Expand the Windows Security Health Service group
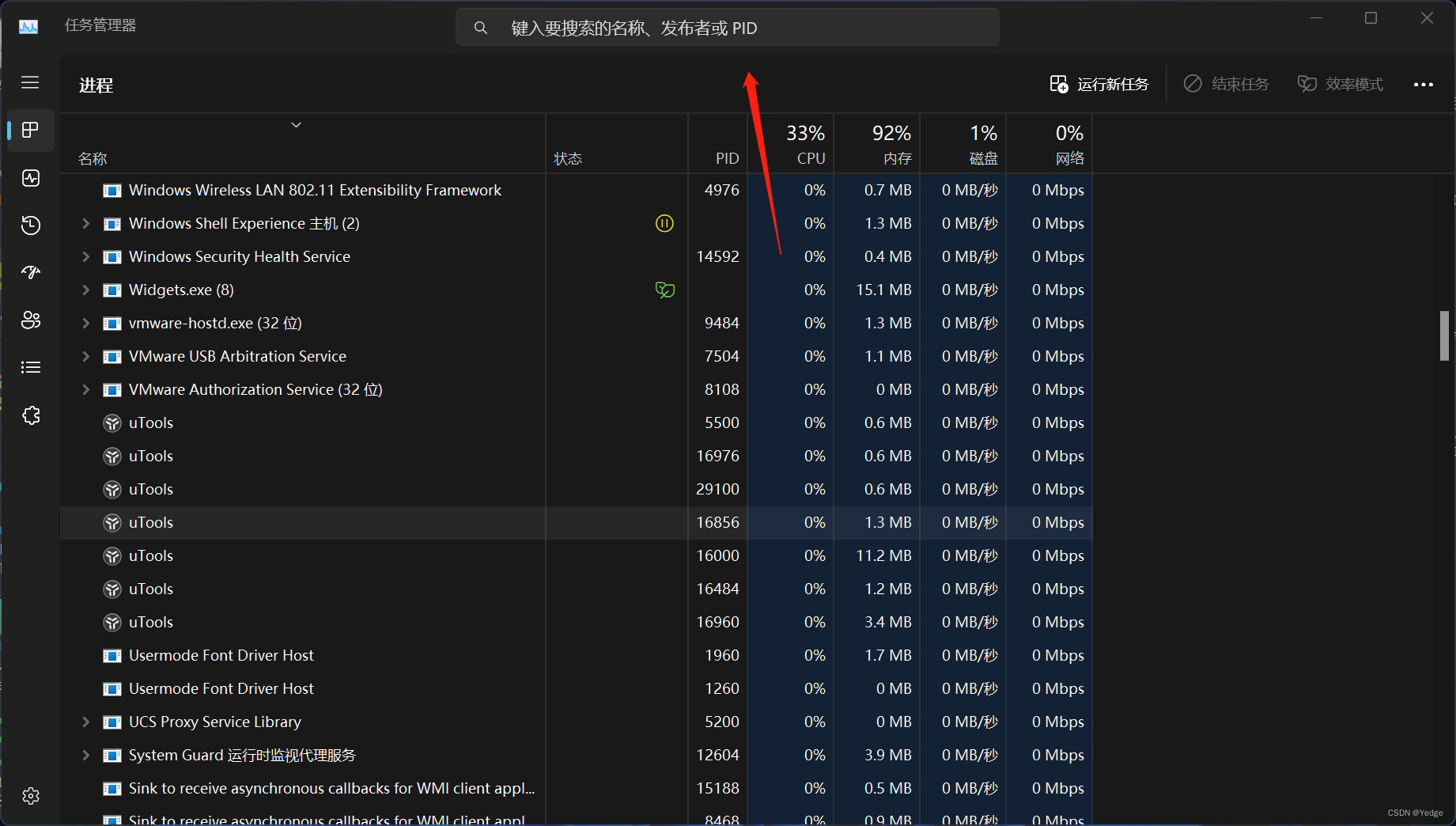 (x=85, y=256)
